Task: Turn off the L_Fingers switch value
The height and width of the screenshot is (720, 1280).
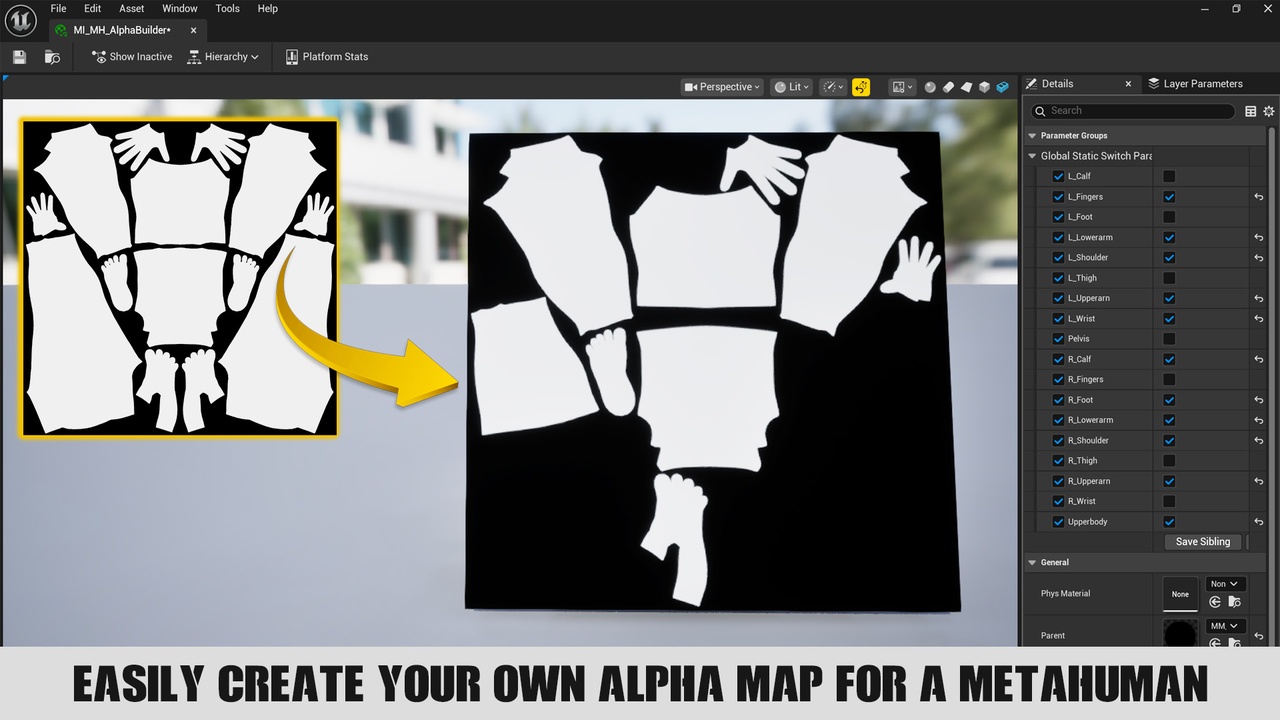Action: tap(1169, 197)
